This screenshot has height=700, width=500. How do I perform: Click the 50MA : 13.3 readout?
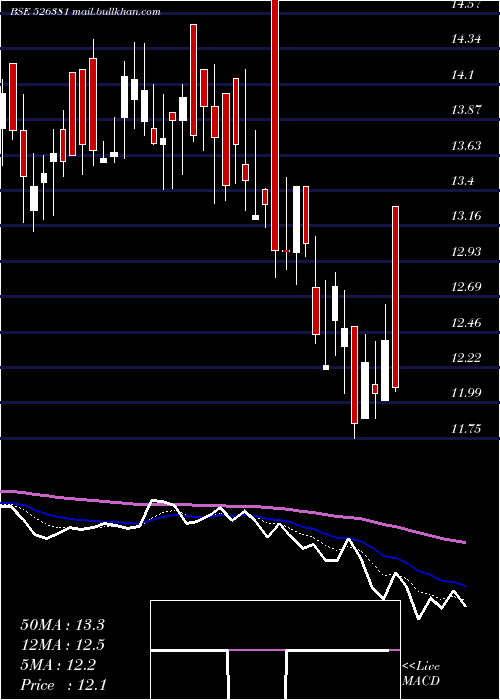tap(62, 625)
